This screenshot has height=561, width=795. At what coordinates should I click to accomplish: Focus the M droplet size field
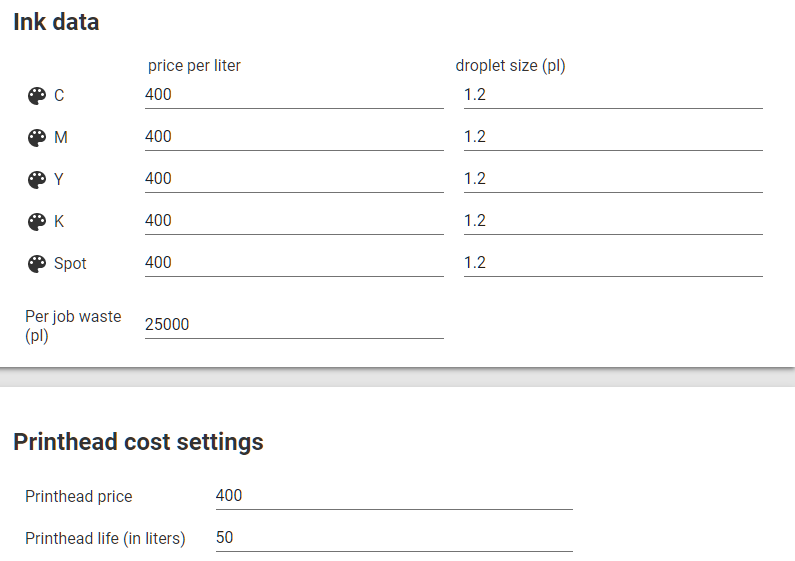click(x=613, y=137)
